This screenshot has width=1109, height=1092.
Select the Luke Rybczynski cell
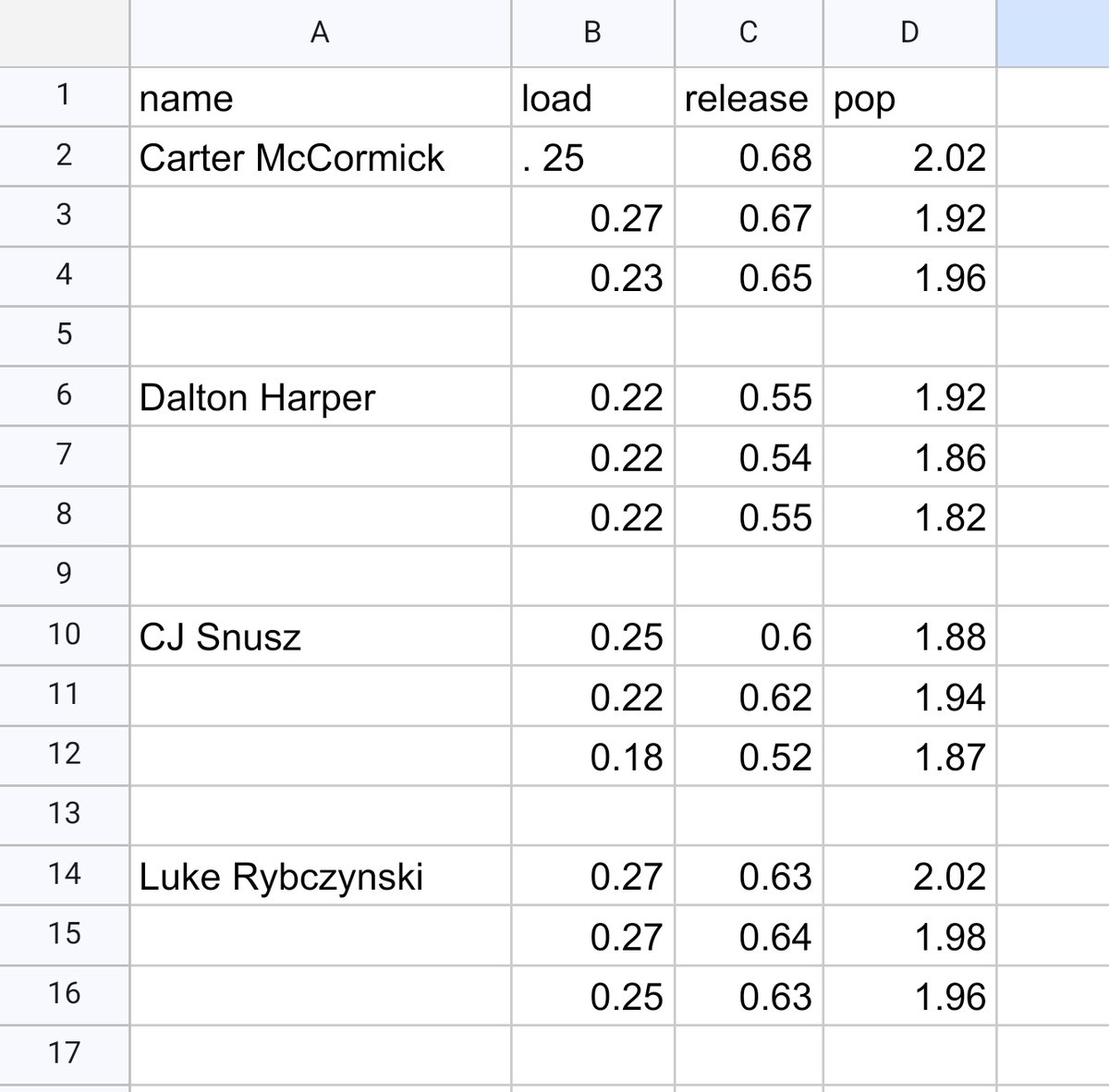click(x=320, y=875)
